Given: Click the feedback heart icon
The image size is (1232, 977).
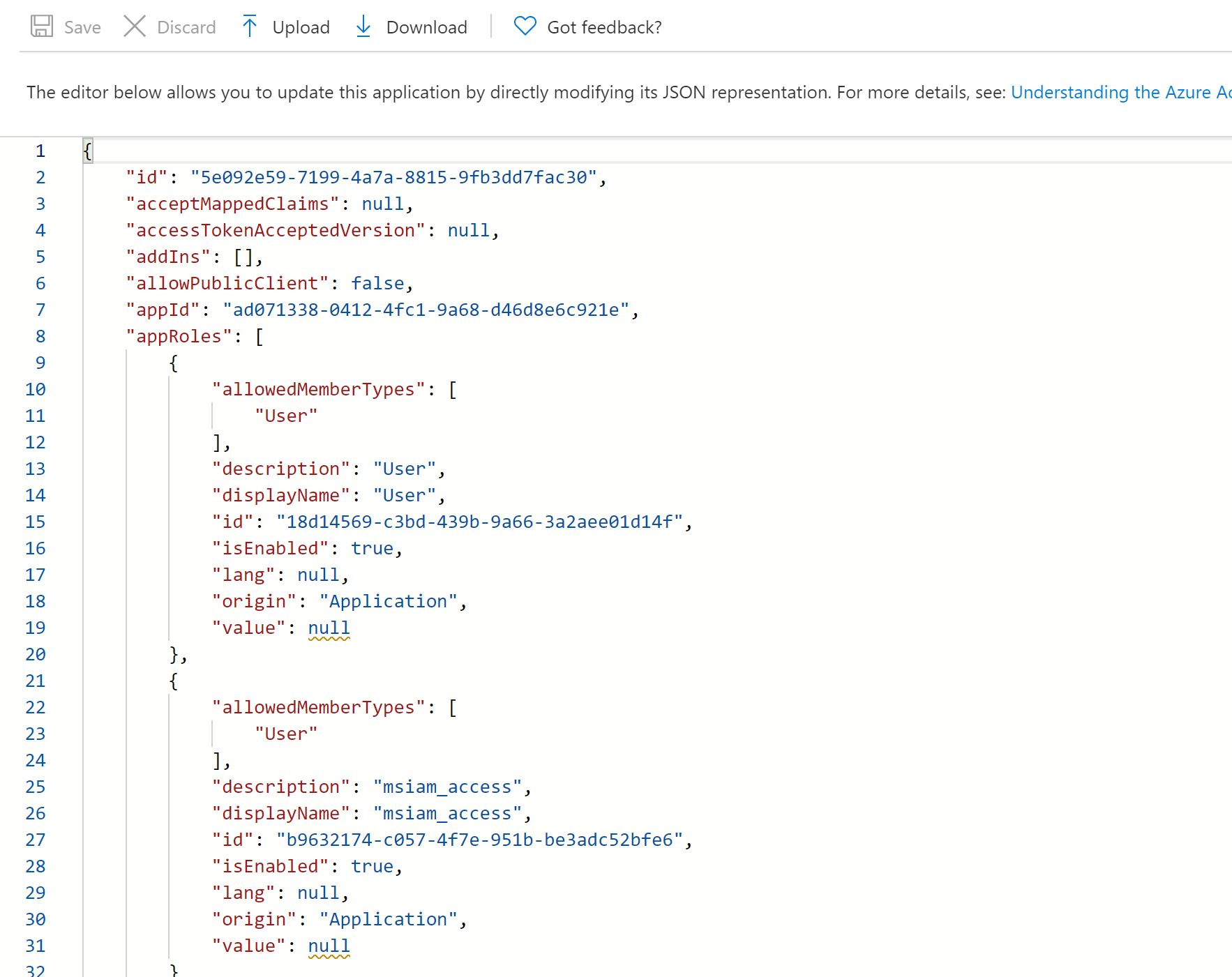Looking at the screenshot, I should [x=525, y=26].
